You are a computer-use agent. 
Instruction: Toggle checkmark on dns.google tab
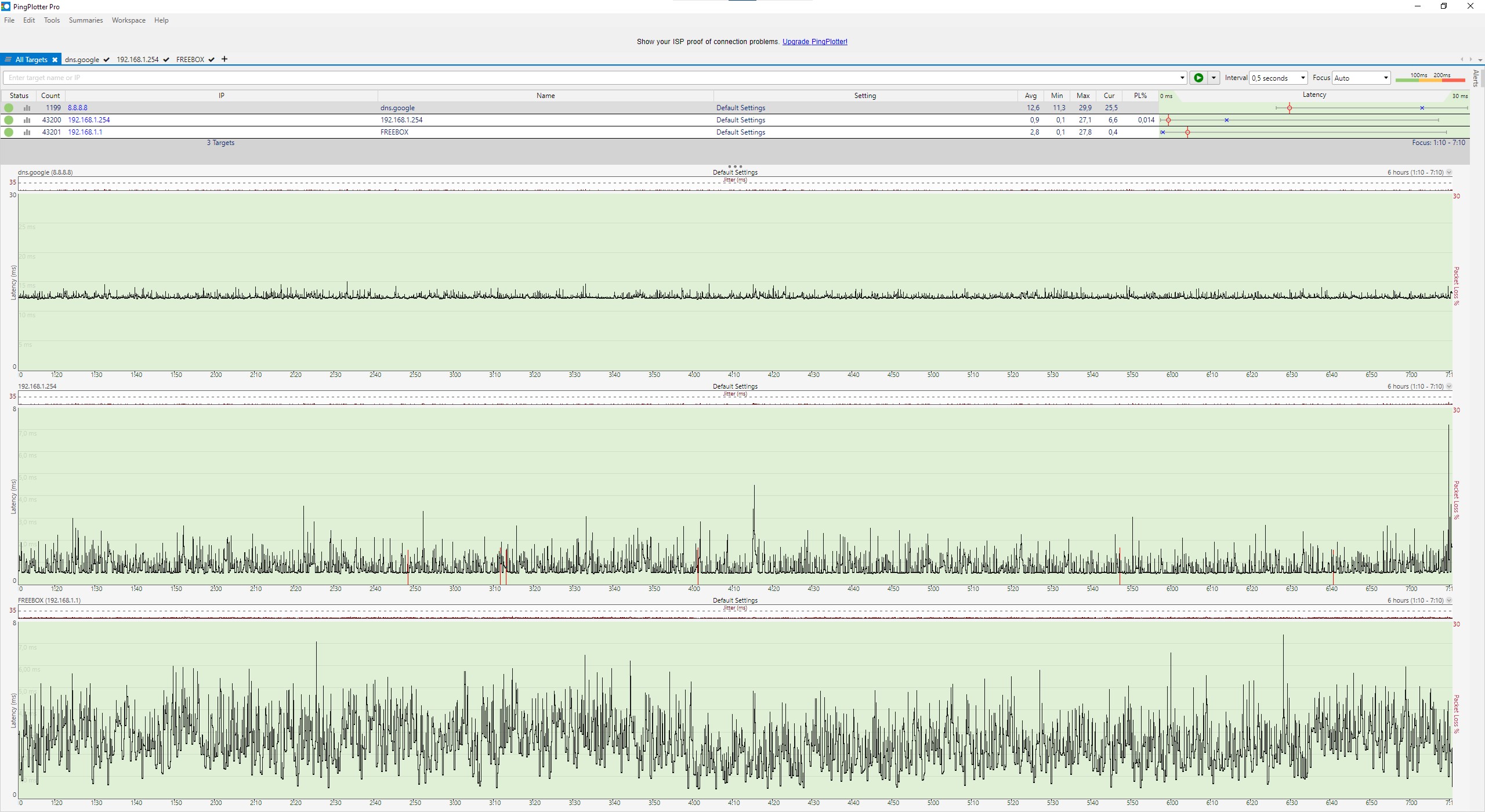pyautogui.click(x=107, y=60)
